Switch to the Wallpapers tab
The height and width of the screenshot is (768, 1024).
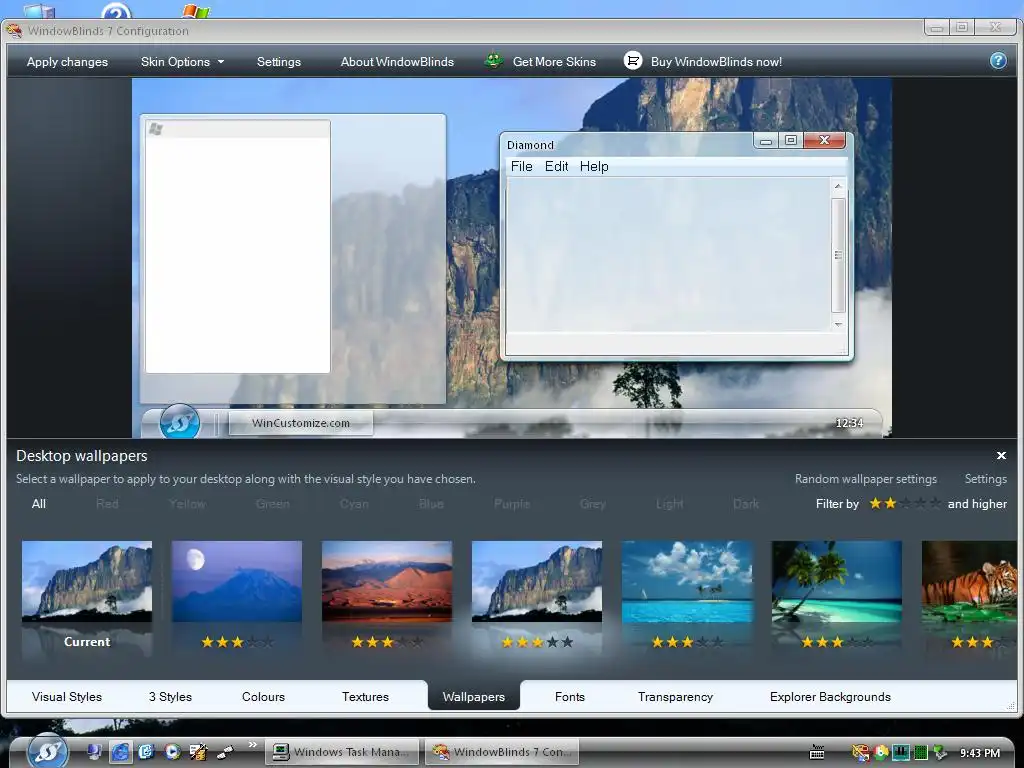[x=473, y=696]
